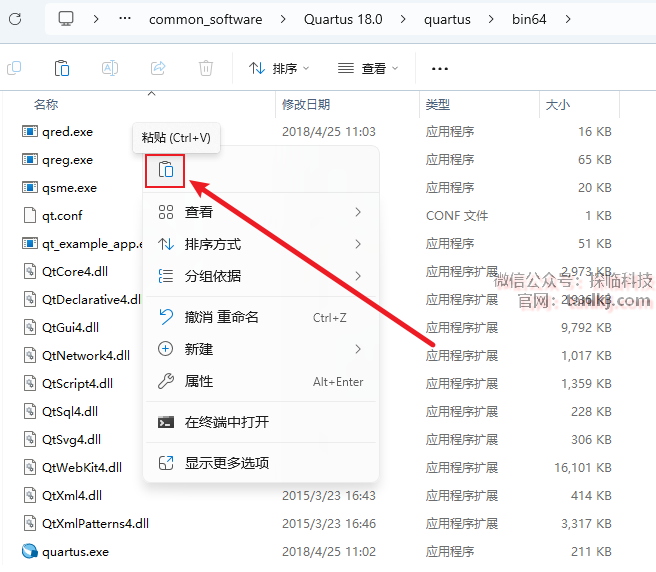Select the QtSql4.dll file icon
The width and height of the screenshot is (656, 572).
click(x=30, y=411)
